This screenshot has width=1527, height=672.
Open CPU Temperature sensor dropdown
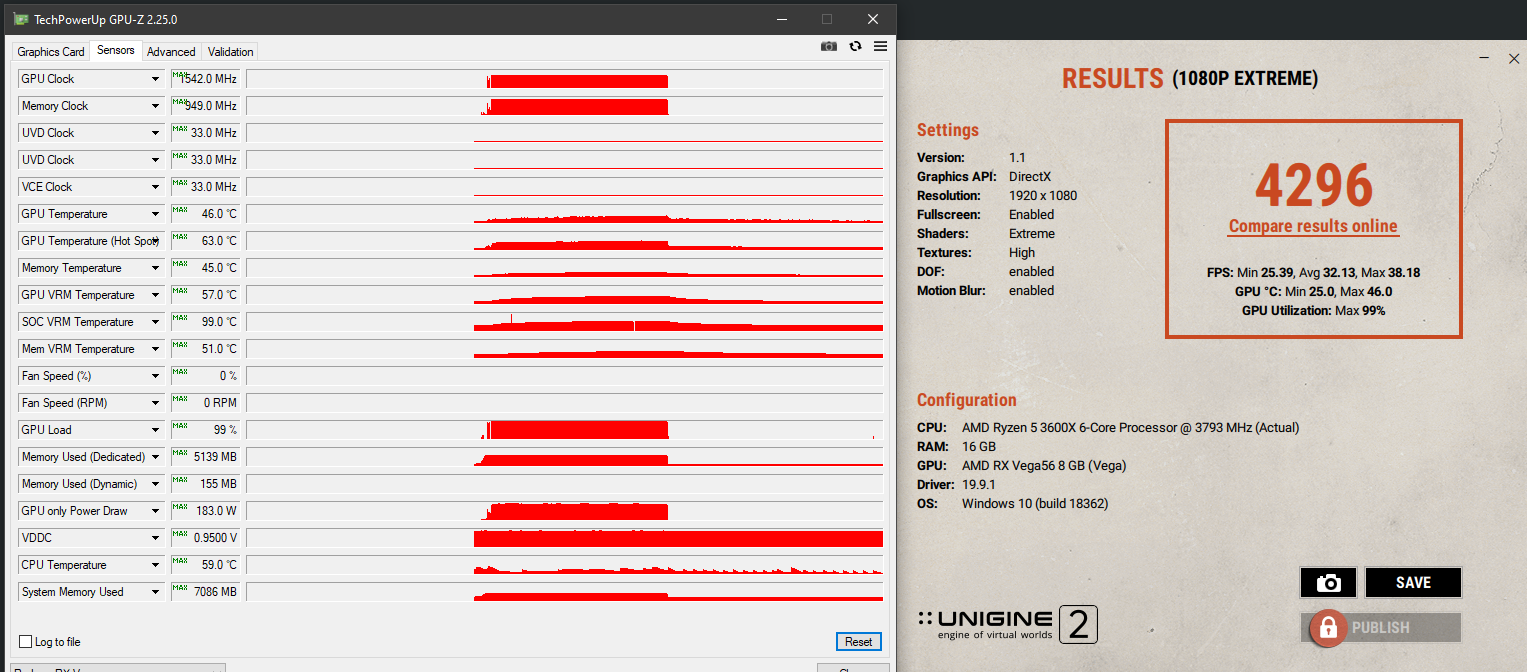pyautogui.click(x=156, y=565)
